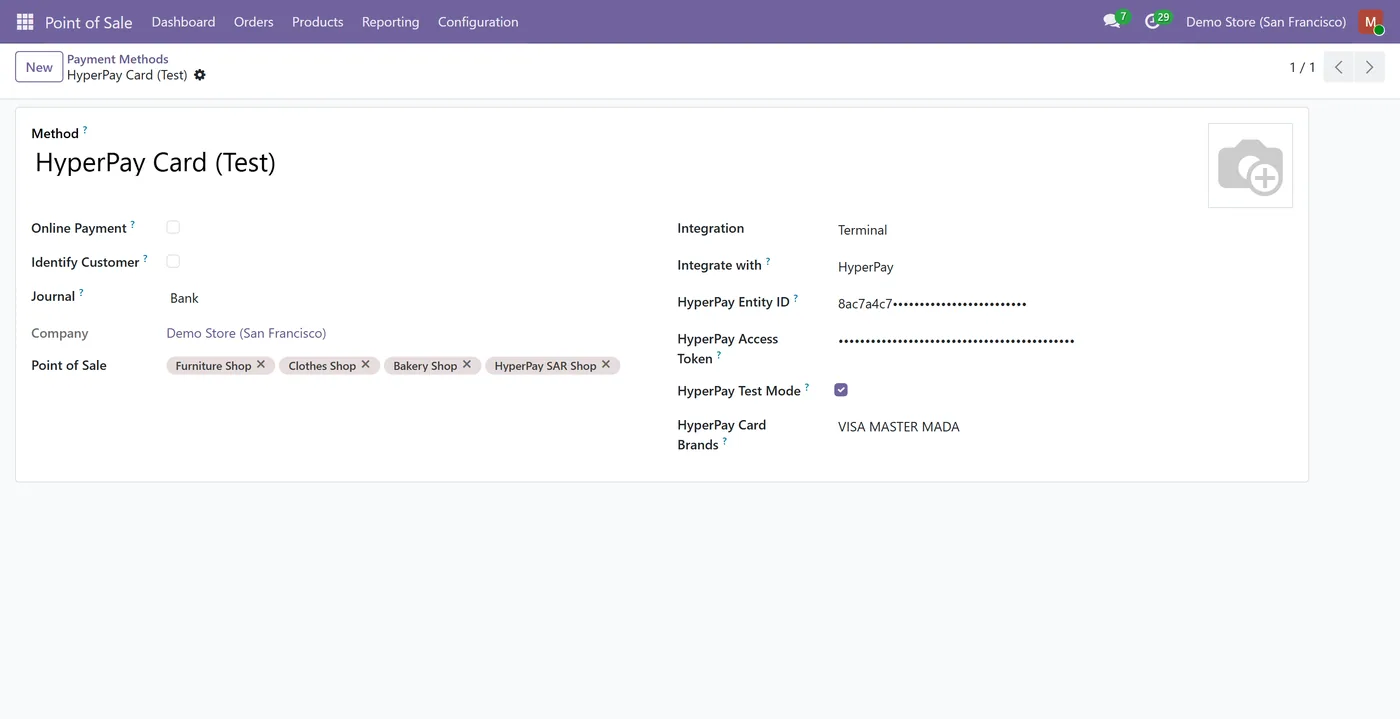Enable the Identify Customer checkbox
The image size is (1400, 719).
(x=173, y=262)
